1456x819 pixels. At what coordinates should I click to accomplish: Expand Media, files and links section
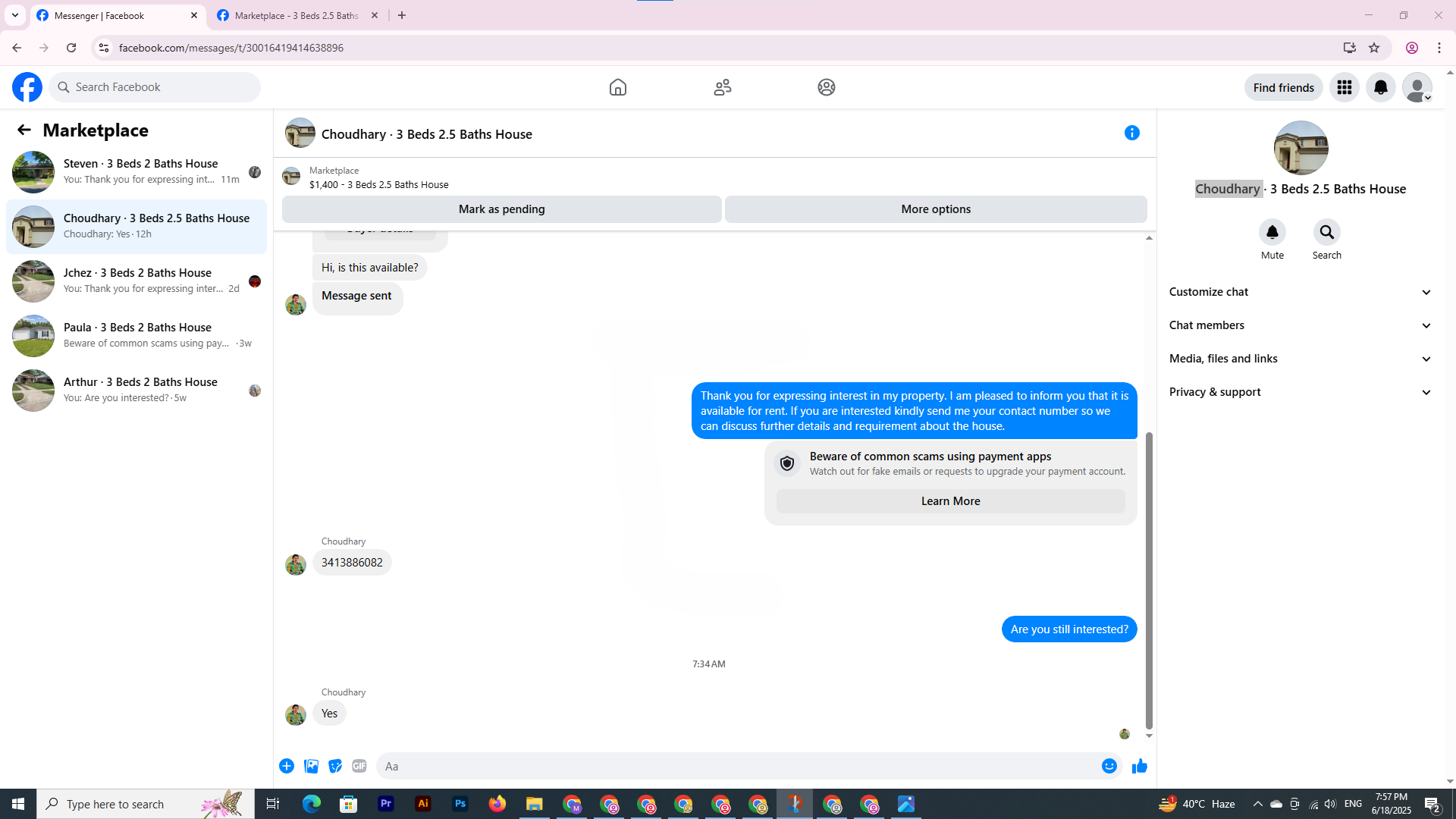click(1301, 359)
